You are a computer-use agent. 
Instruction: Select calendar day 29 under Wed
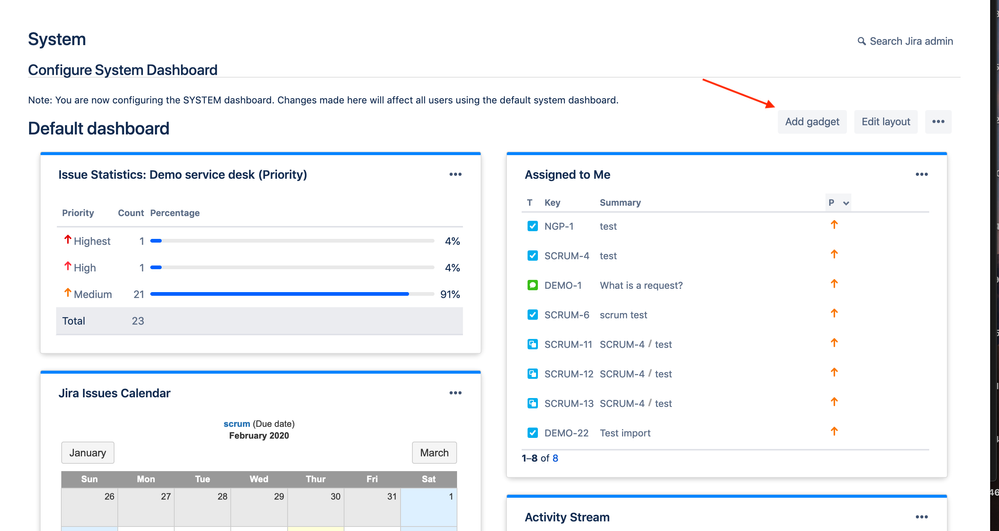[259, 507]
